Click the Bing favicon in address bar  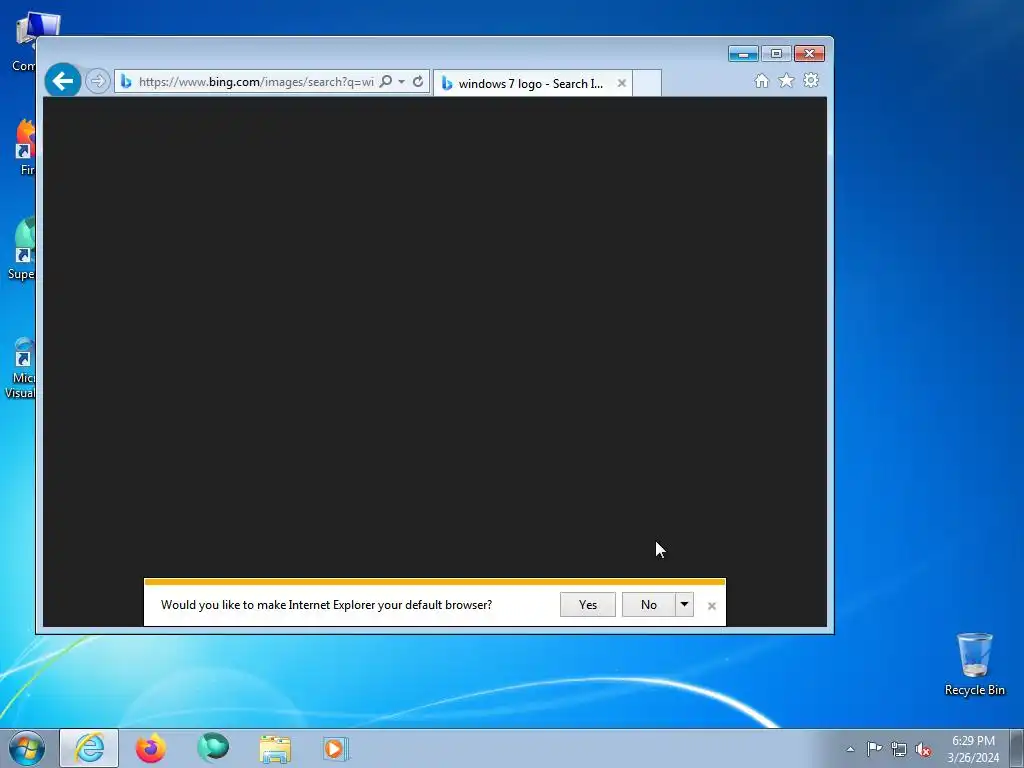(126, 82)
